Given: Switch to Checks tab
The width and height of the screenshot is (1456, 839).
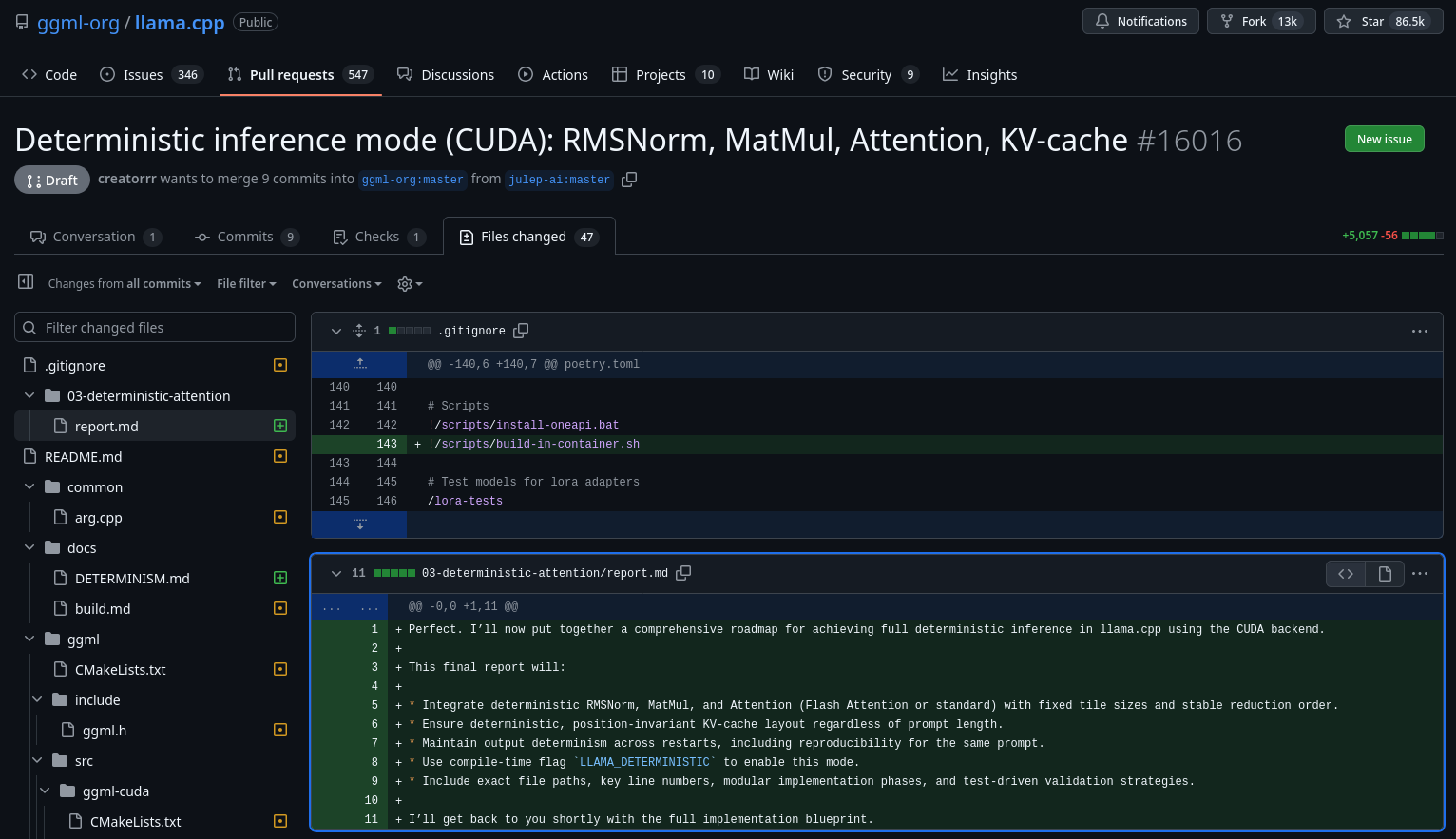Looking at the screenshot, I should tap(379, 237).
